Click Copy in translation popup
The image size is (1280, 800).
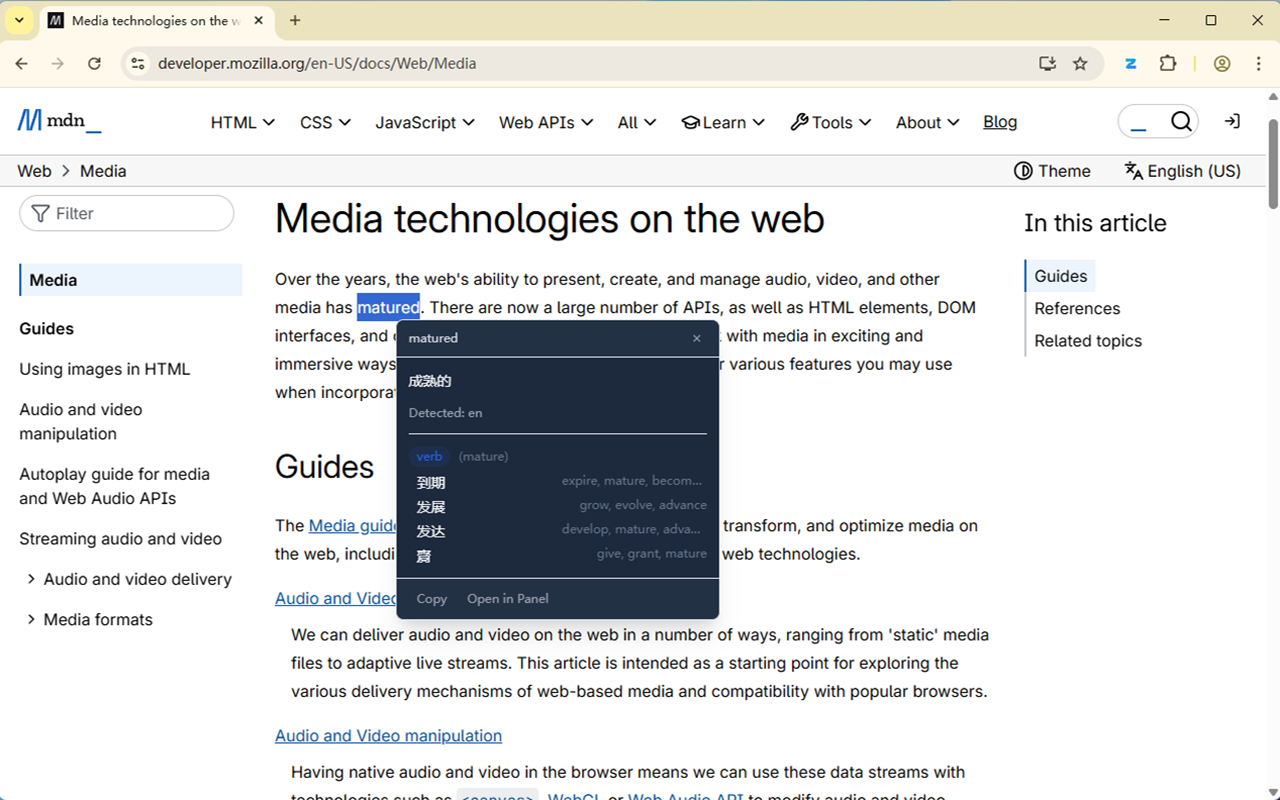[x=431, y=599]
